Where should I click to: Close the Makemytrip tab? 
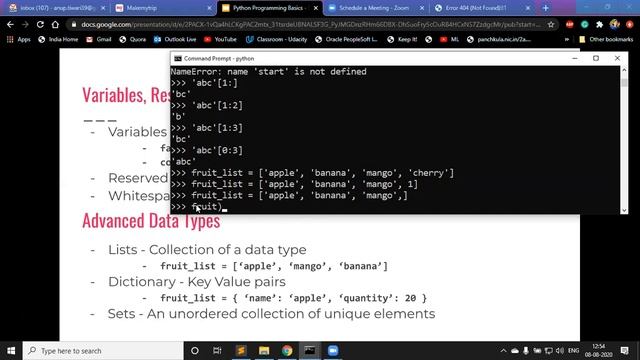point(209,8)
